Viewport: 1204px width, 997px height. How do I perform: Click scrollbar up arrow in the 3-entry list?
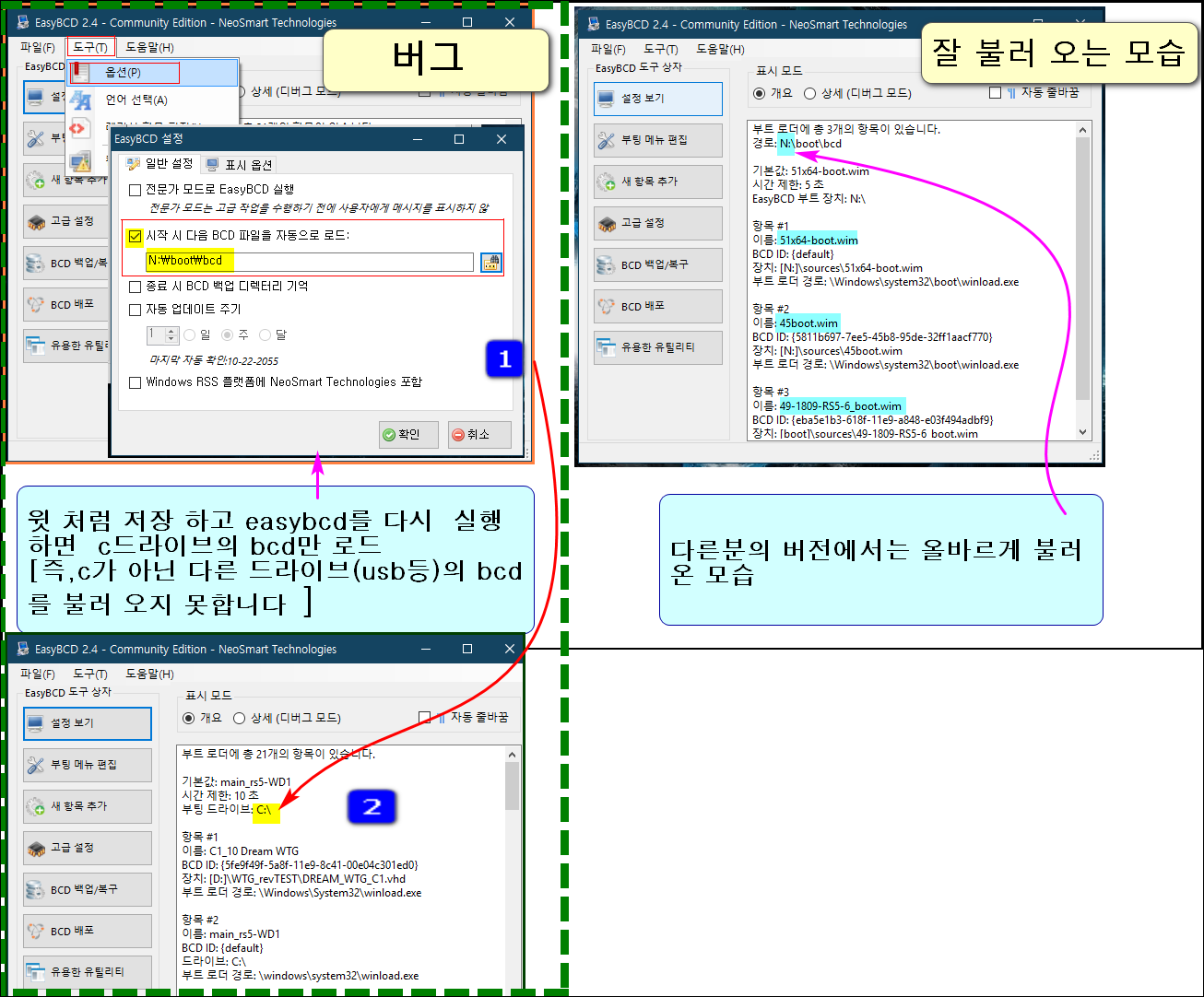(1083, 130)
